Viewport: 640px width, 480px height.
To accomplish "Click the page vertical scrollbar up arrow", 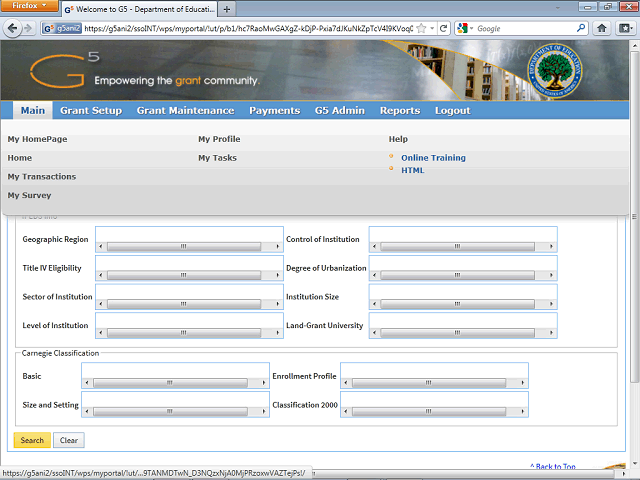I will pos(634,44).
